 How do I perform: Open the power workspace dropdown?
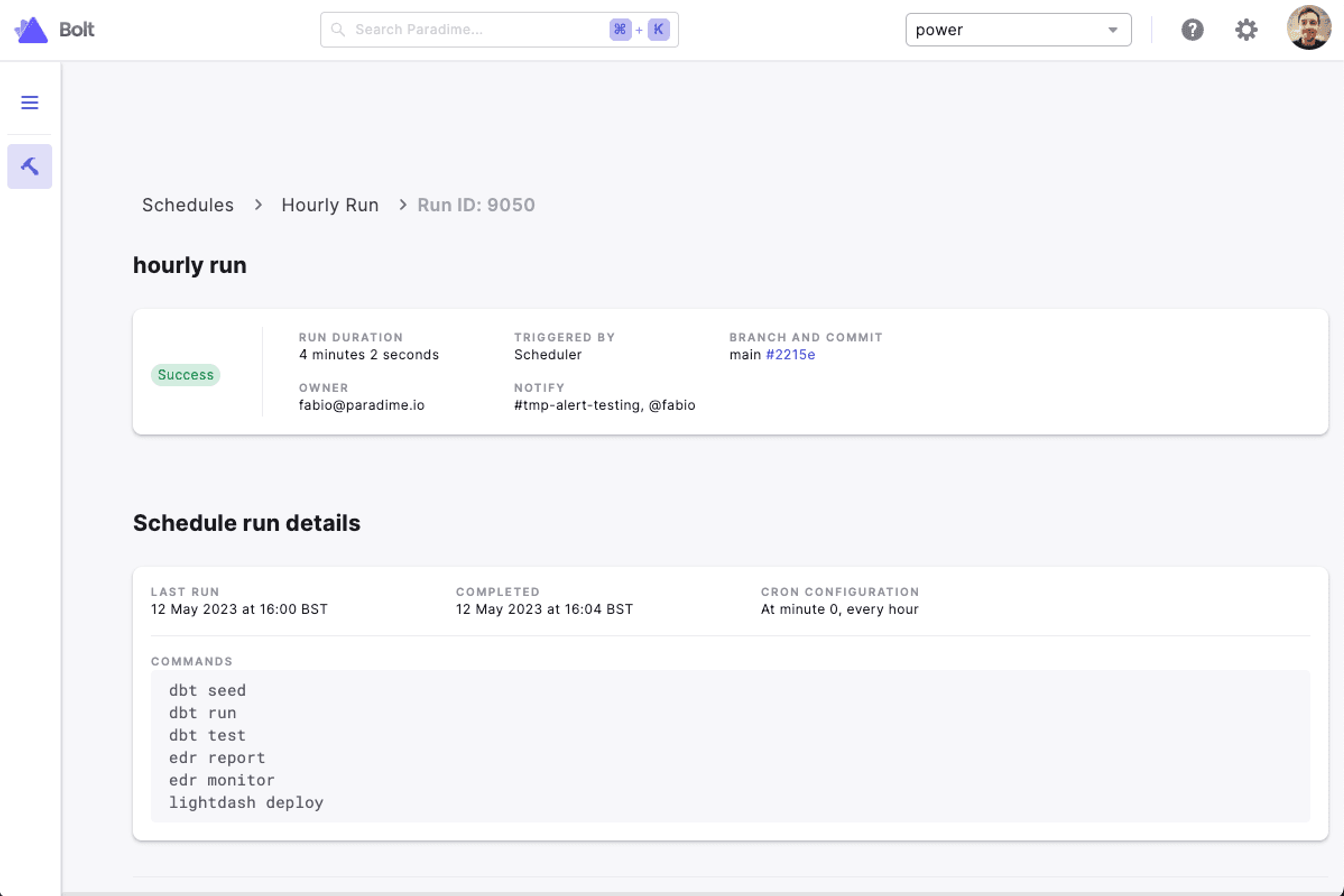click(1018, 30)
